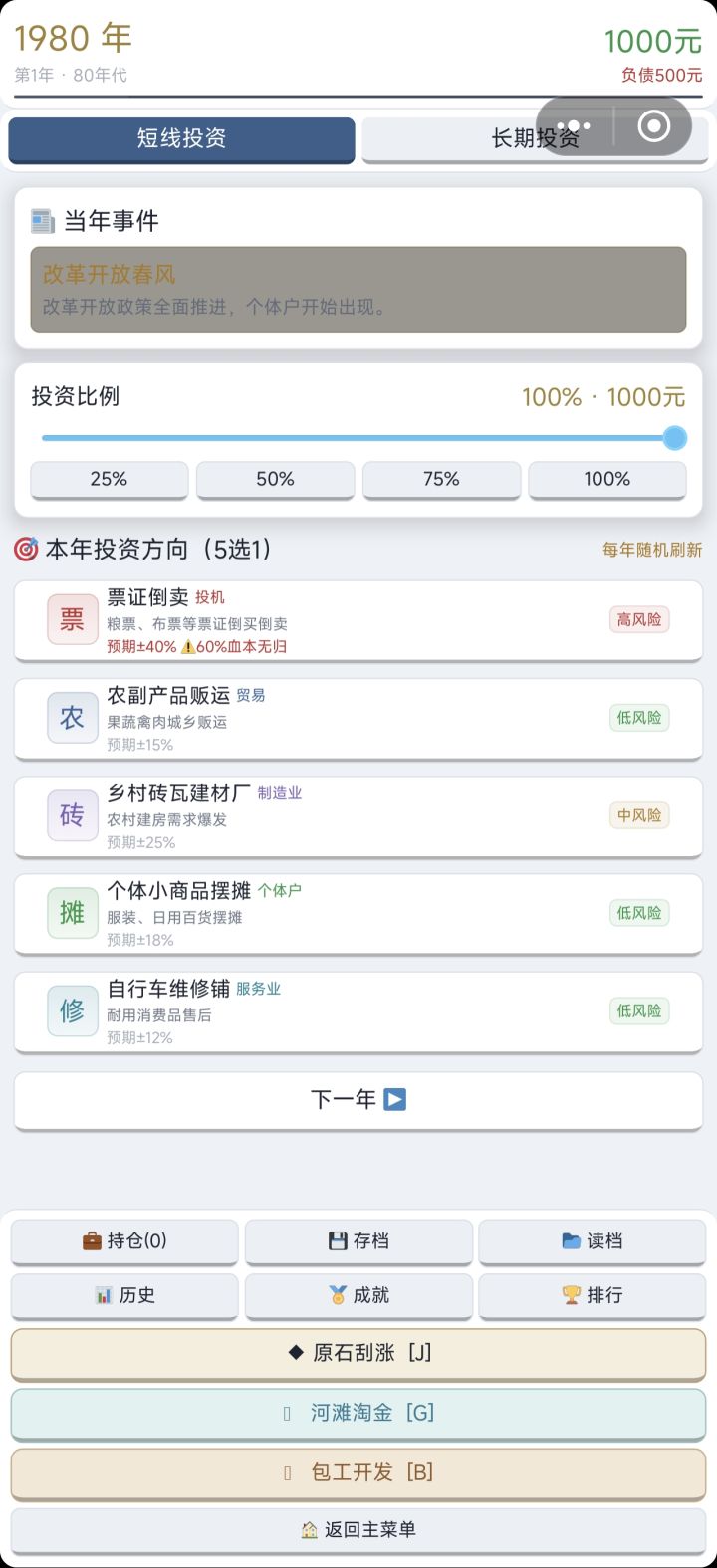This screenshot has height=1568, width=717.
Task: Select the 票 ticket reselling icon
Action: click(72, 619)
